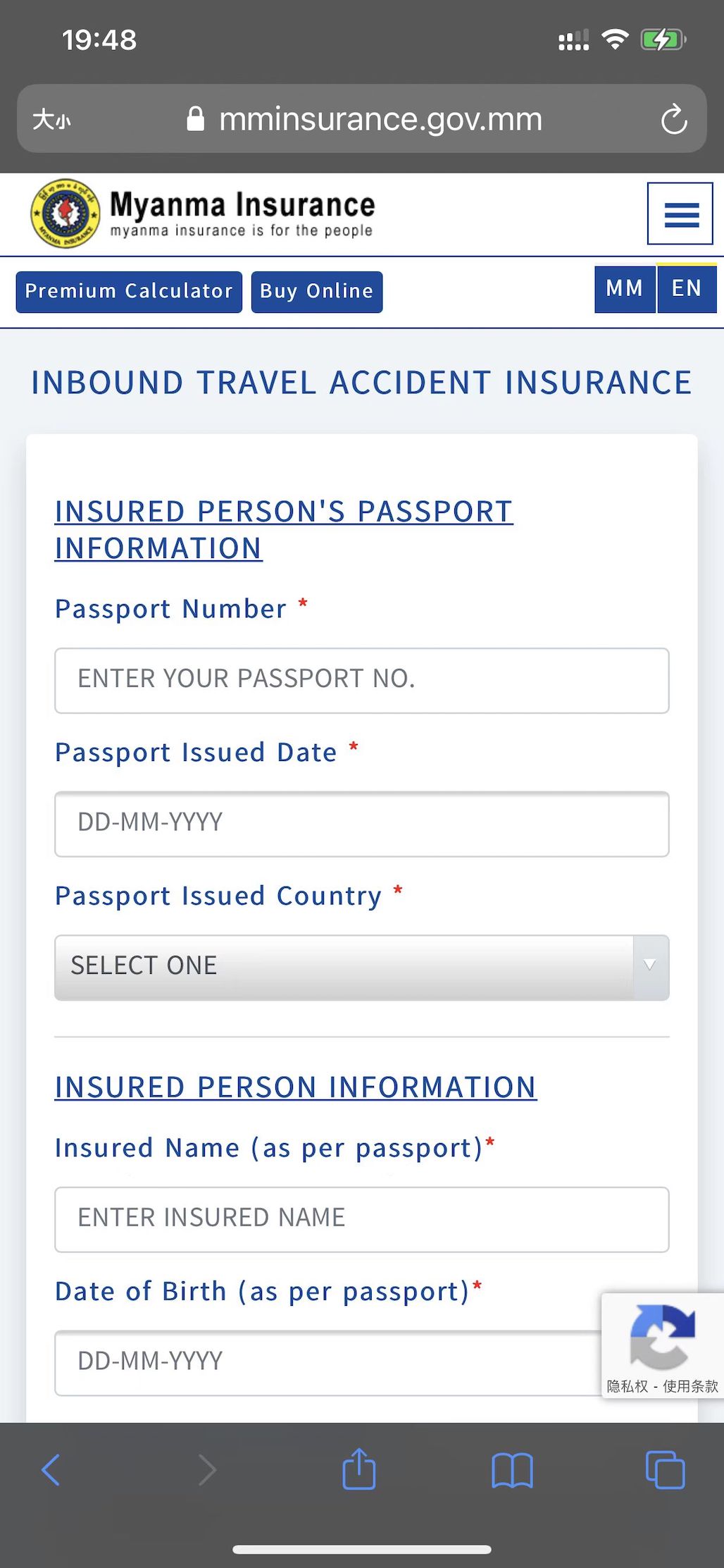This screenshot has height=1568, width=724.
Task: Open the Premium Calculator
Action: [129, 292]
